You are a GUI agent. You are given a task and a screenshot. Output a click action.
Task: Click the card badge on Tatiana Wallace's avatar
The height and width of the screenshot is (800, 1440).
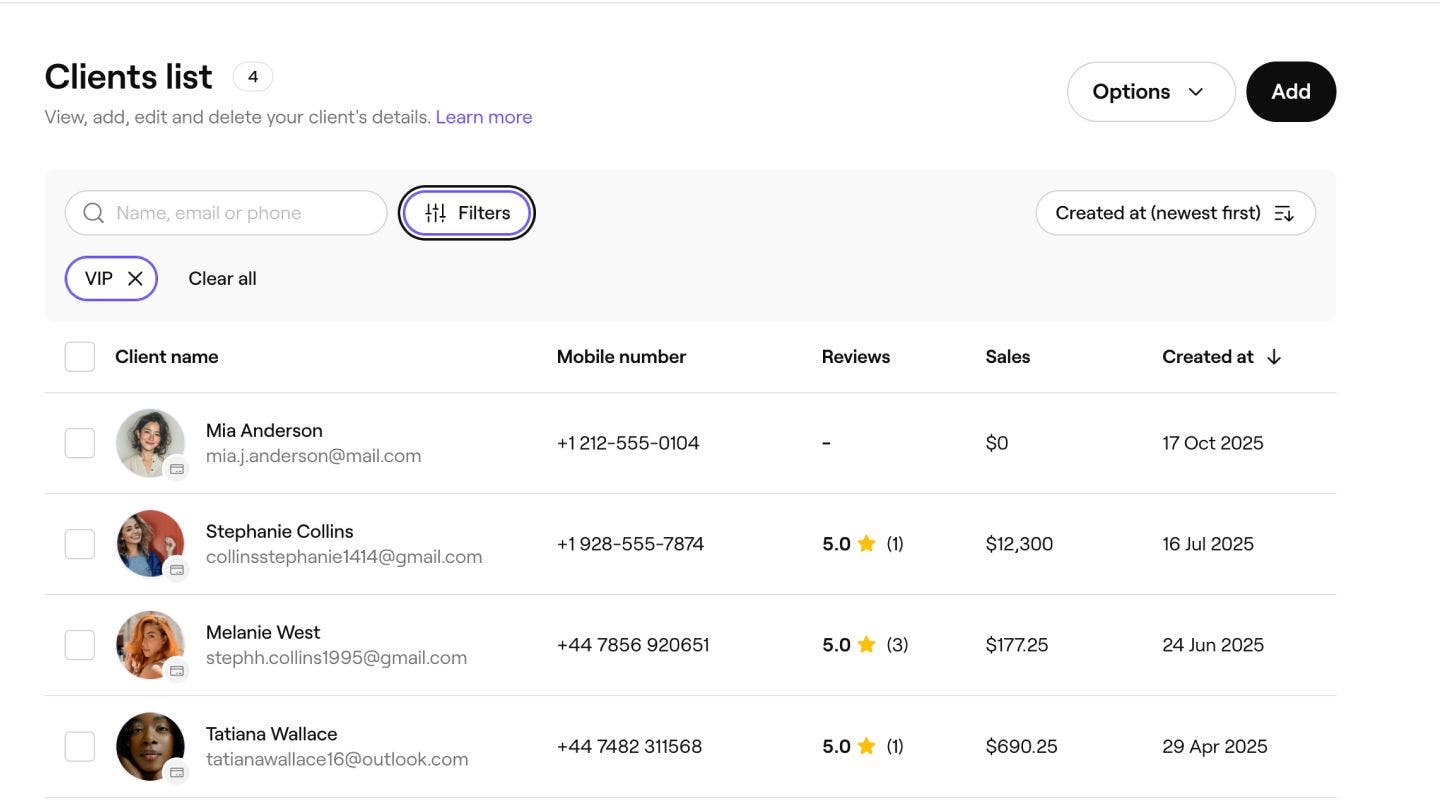[177, 772]
